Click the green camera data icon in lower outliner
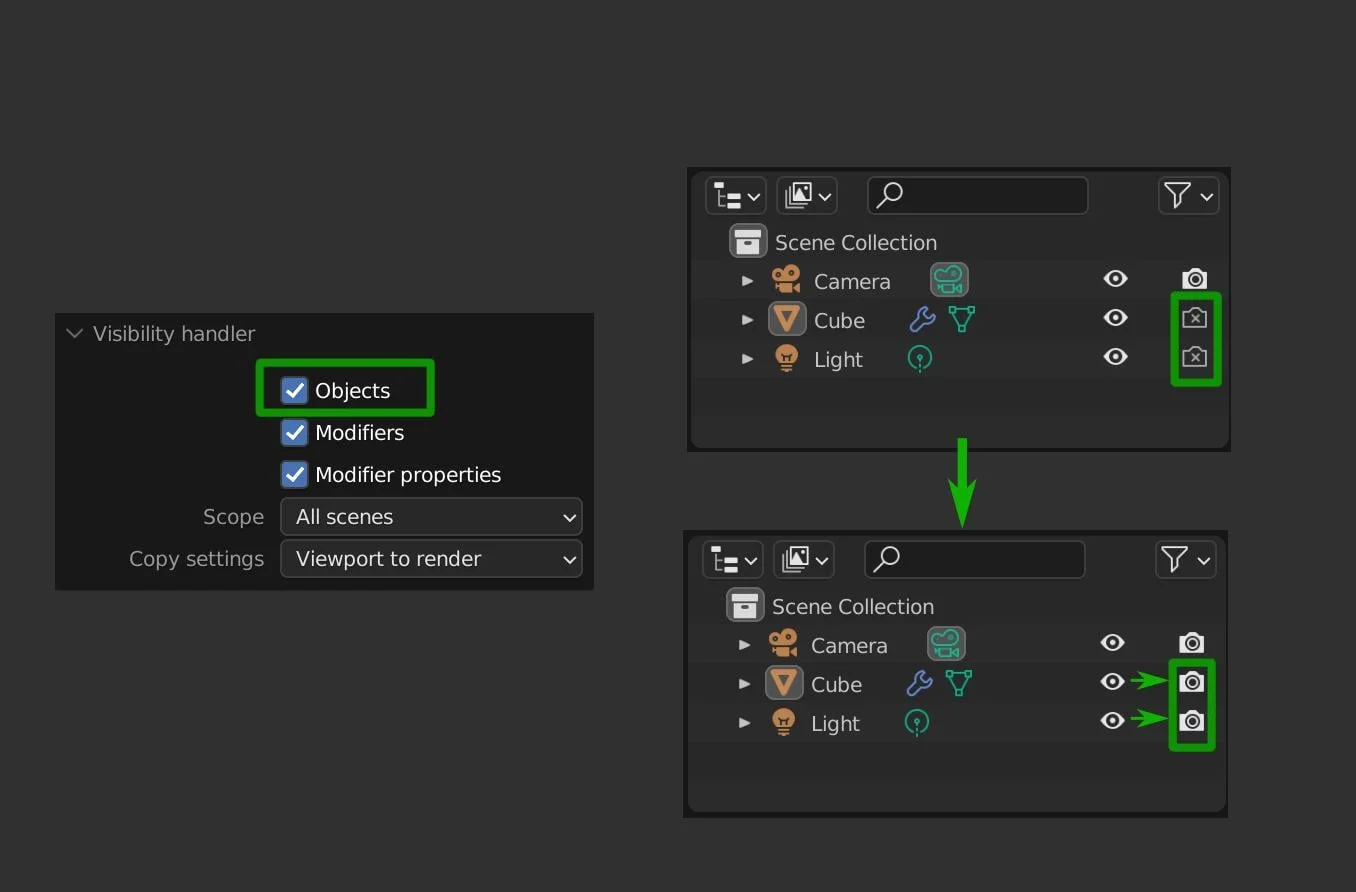 pyautogui.click(x=946, y=644)
